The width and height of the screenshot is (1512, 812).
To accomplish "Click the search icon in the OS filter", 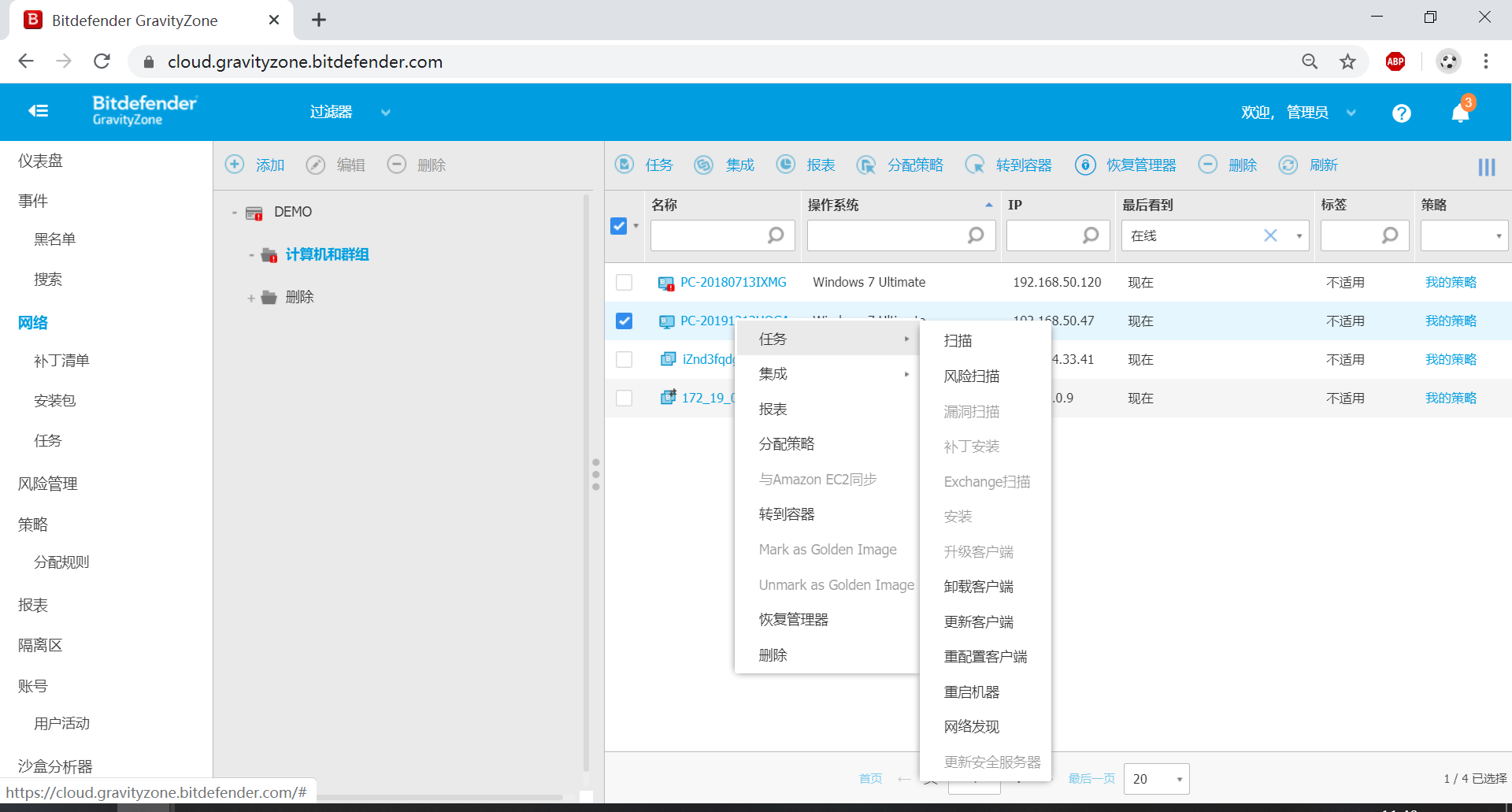I will coord(976,235).
